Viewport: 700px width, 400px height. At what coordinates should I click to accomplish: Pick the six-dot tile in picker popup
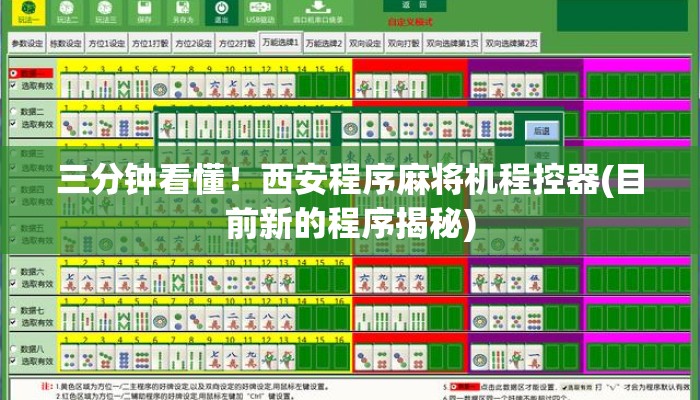click(x=447, y=127)
